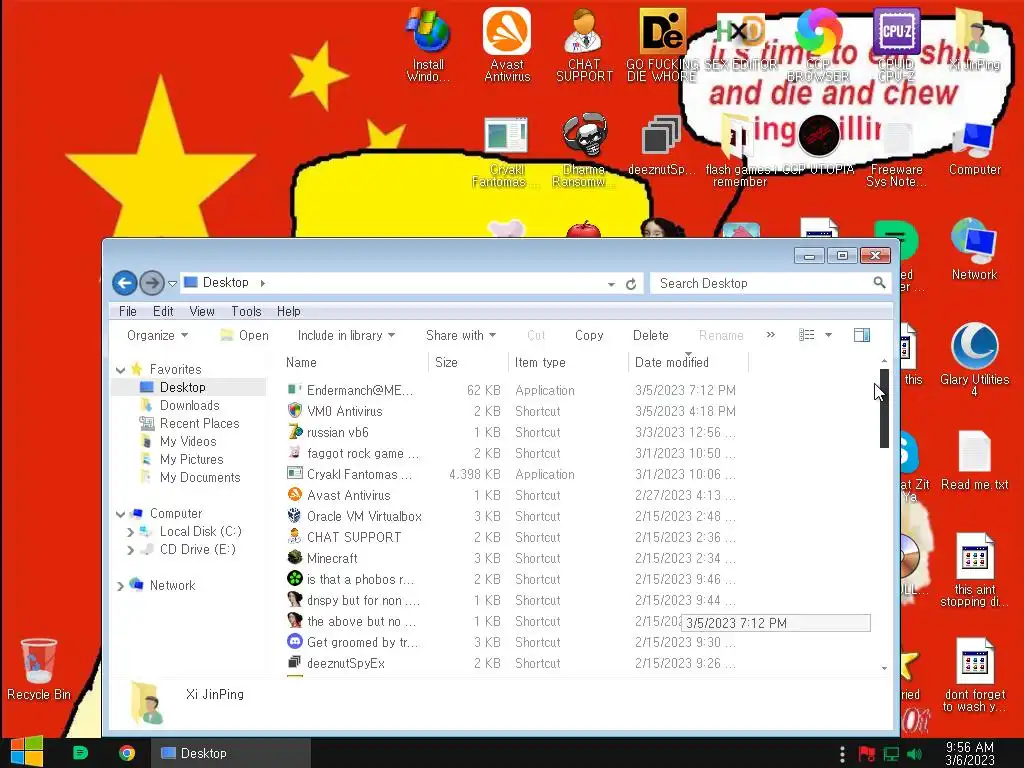The width and height of the screenshot is (1024, 768).
Task: Collapse the Favorites tree group
Action: click(x=121, y=370)
